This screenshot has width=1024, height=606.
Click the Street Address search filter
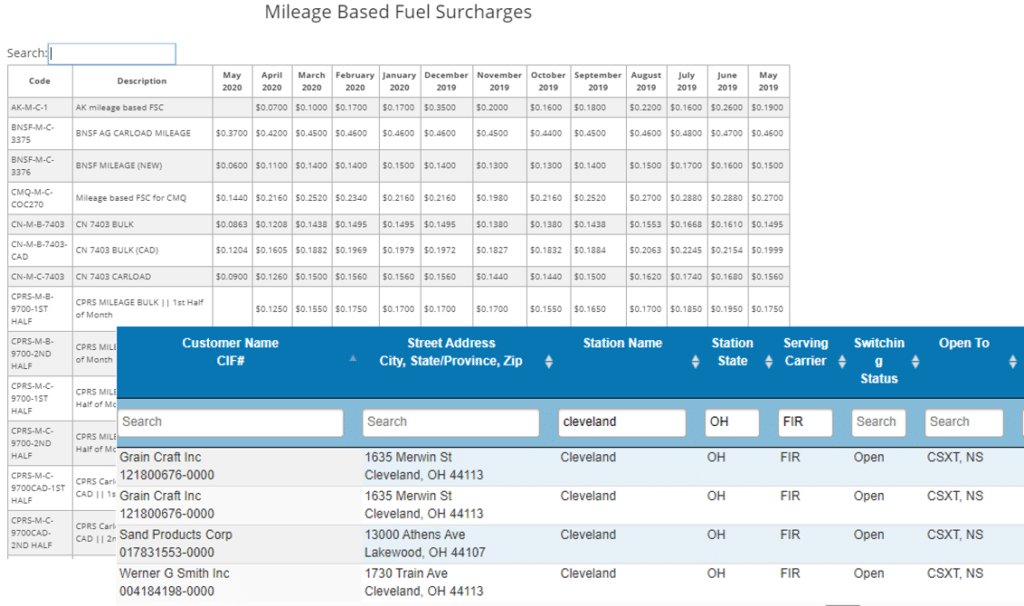click(449, 422)
